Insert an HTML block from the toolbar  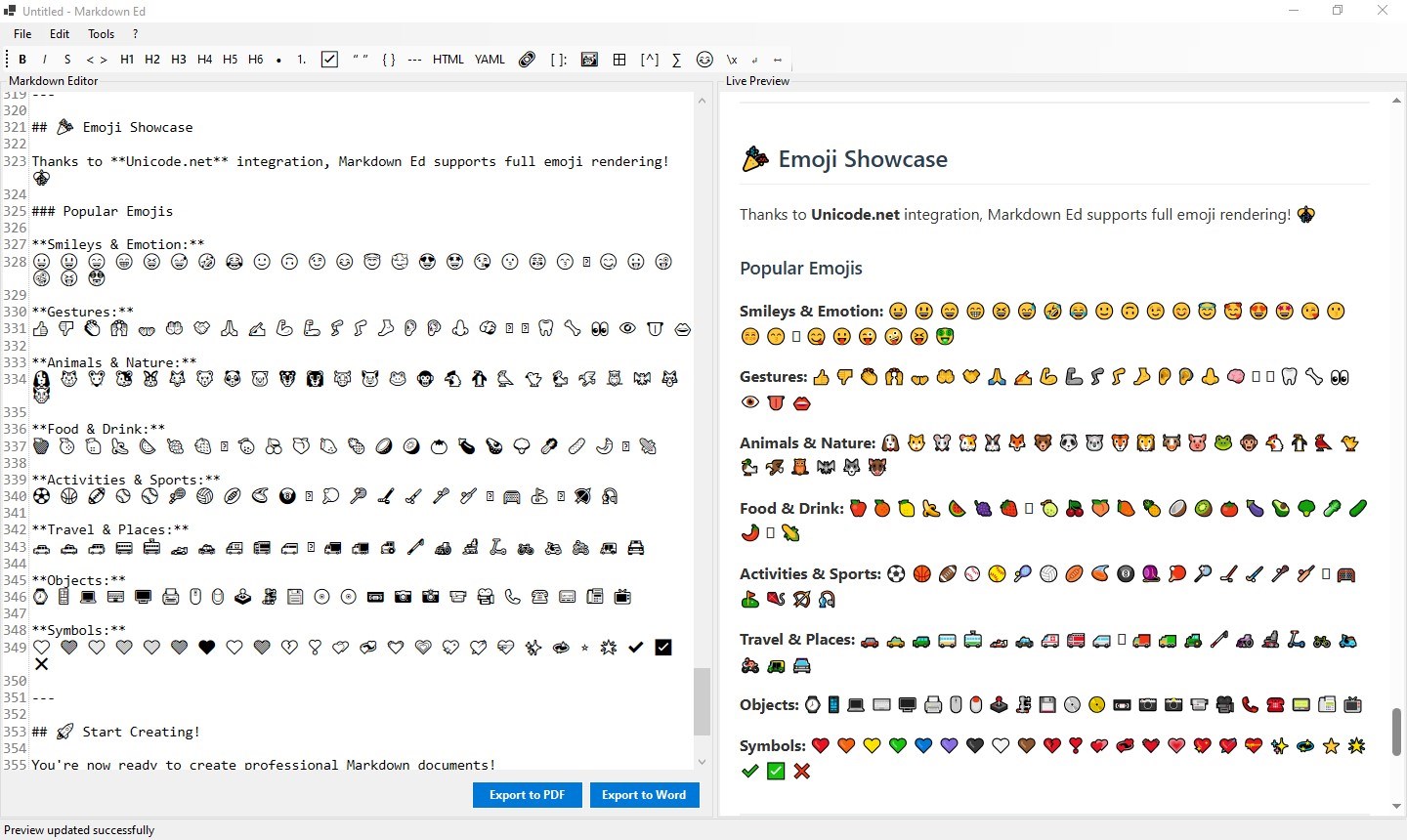(x=448, y=60)
